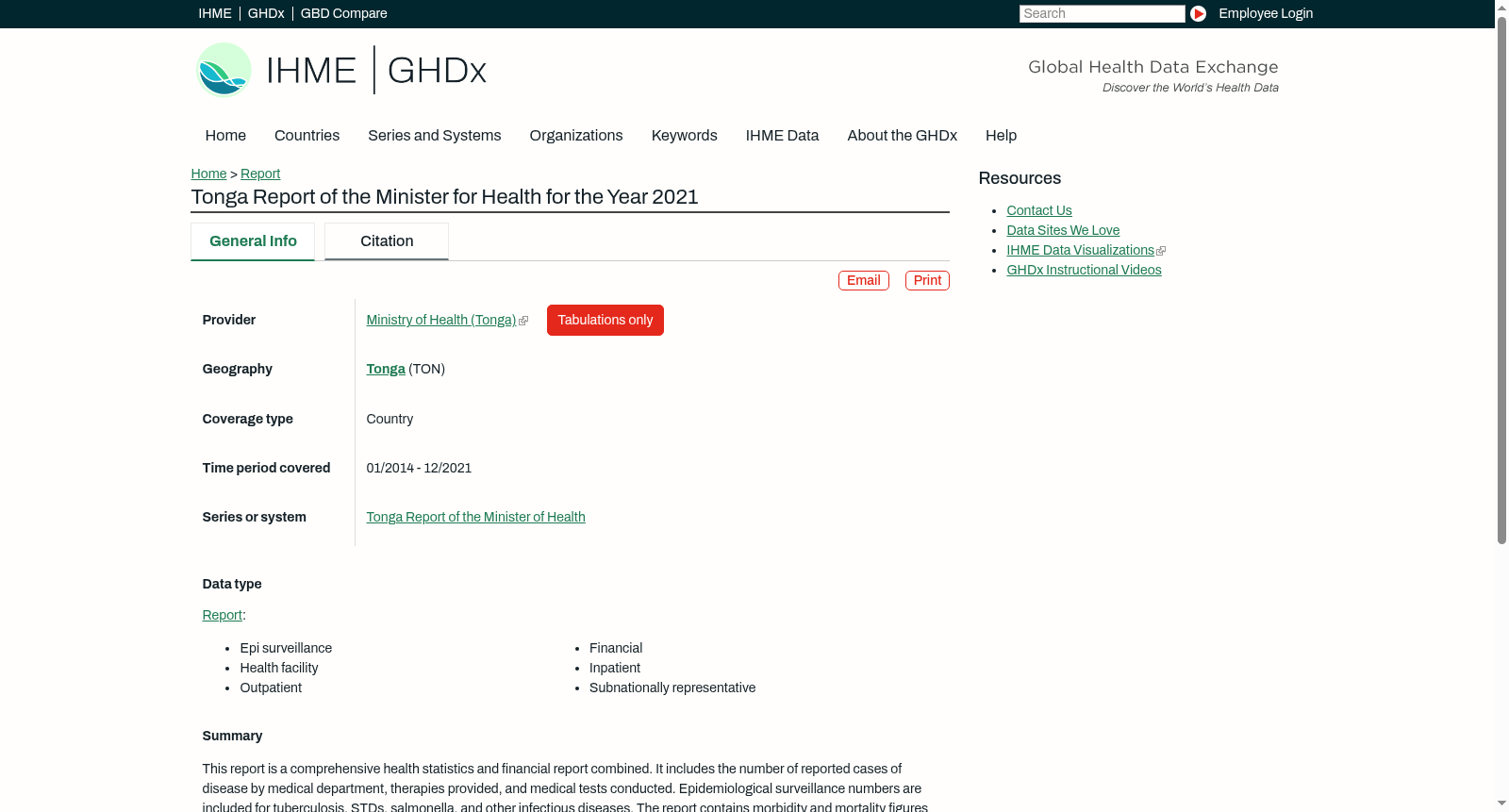Click the IHME leaf logo icon
Screen dimensions: 1509x812
[x=224, y=70]
